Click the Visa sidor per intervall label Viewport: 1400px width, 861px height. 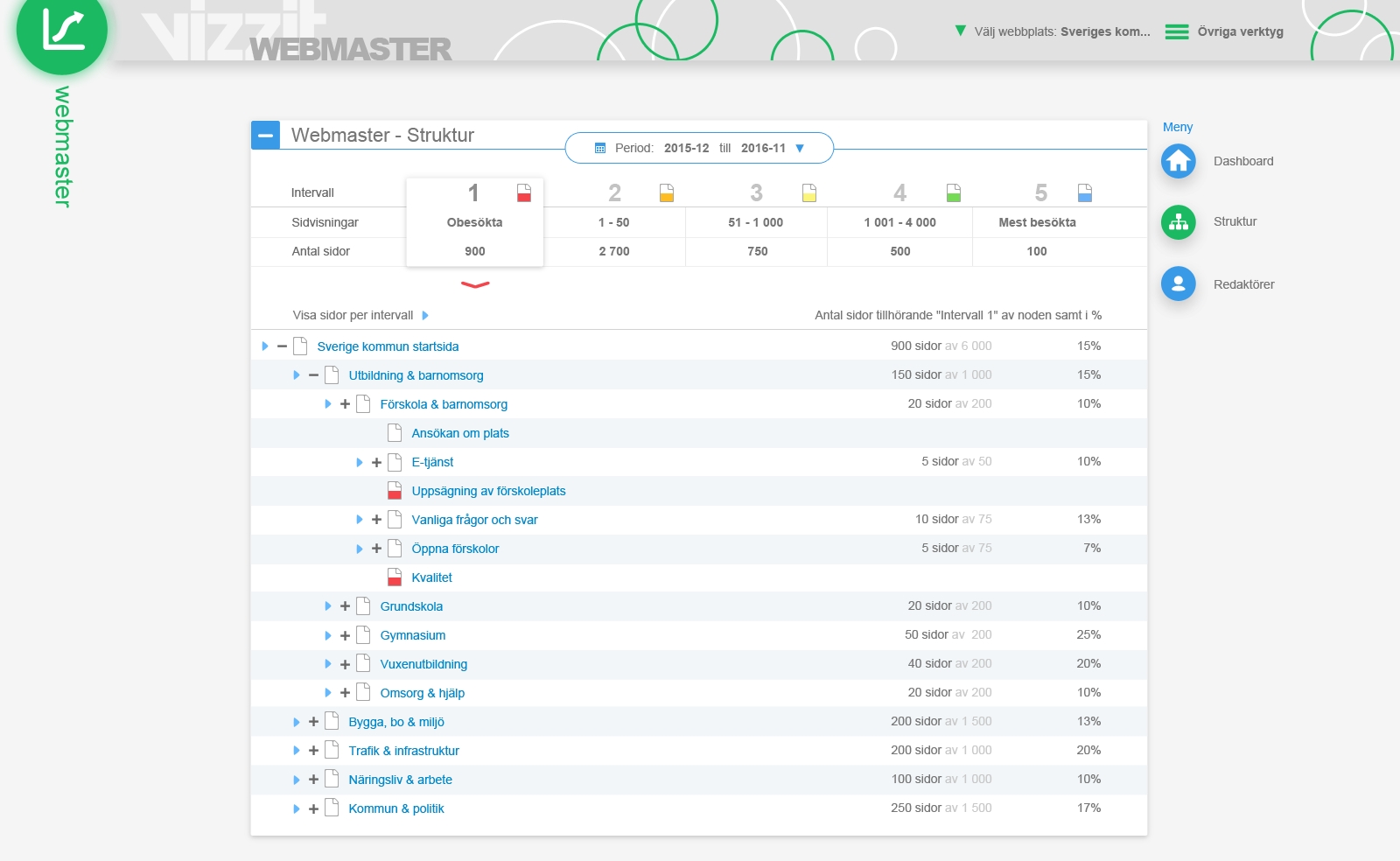click(x=353, y=315)
